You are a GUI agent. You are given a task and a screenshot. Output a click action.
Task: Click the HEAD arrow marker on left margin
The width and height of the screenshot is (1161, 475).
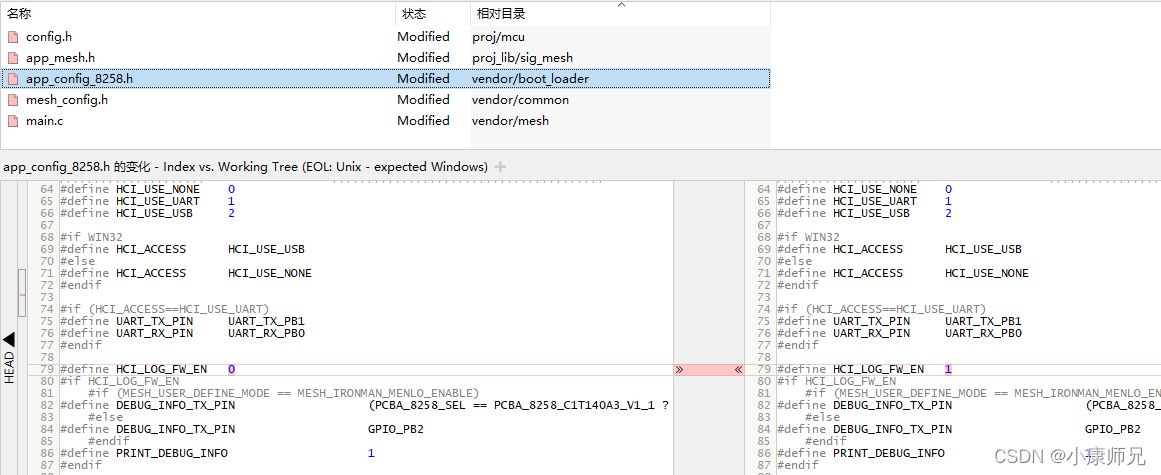pyautogui.click(x=9, y=339)
